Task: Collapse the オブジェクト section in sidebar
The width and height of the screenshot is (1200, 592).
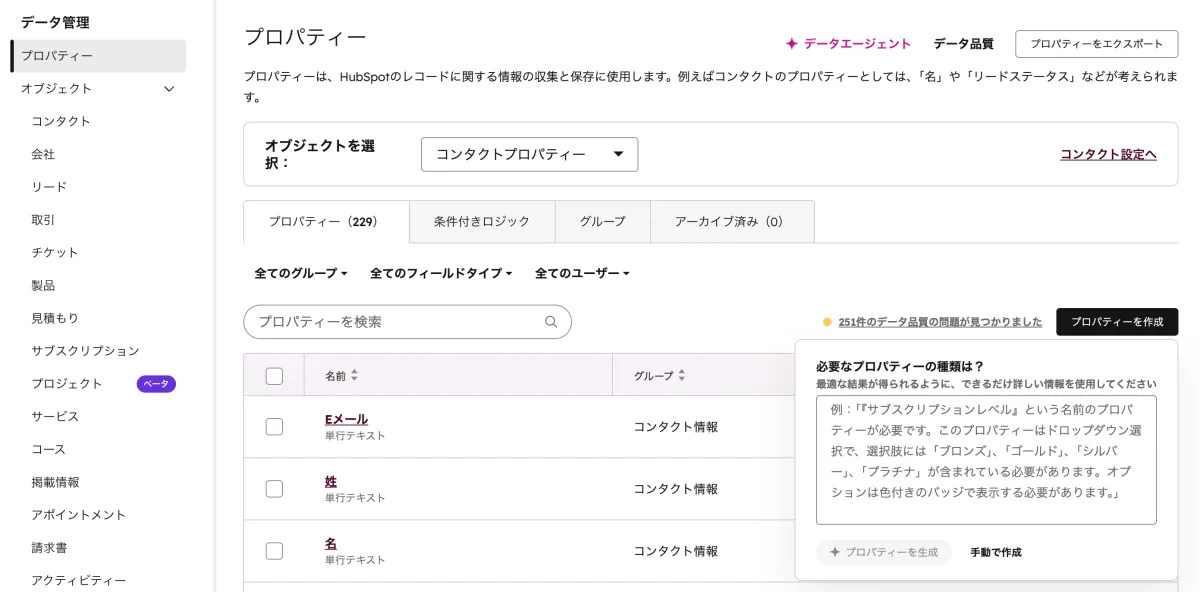Action: [x=168, y=88]
